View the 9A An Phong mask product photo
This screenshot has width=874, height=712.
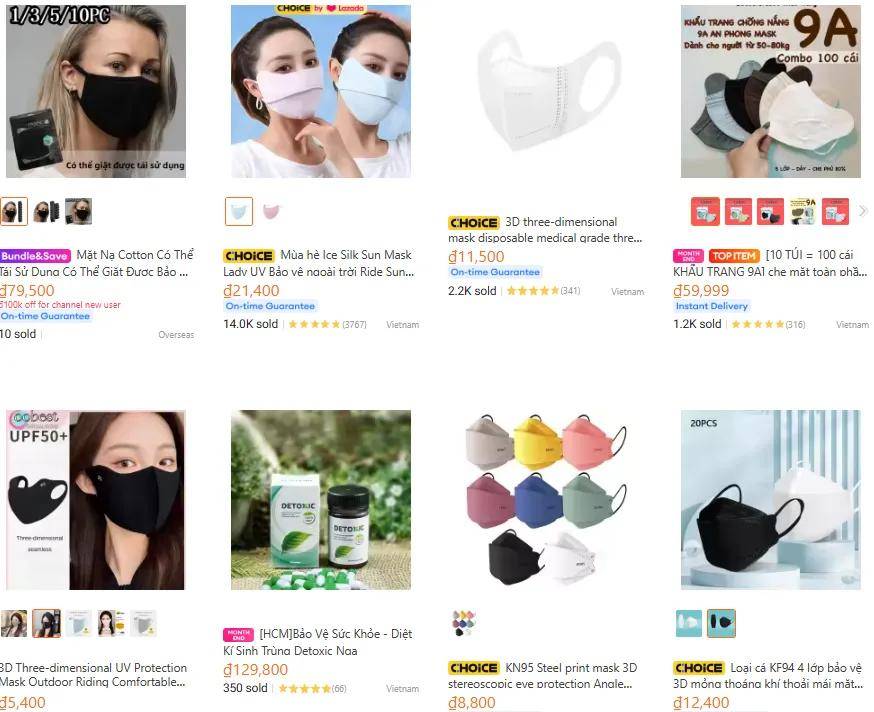tap(771, 91)
